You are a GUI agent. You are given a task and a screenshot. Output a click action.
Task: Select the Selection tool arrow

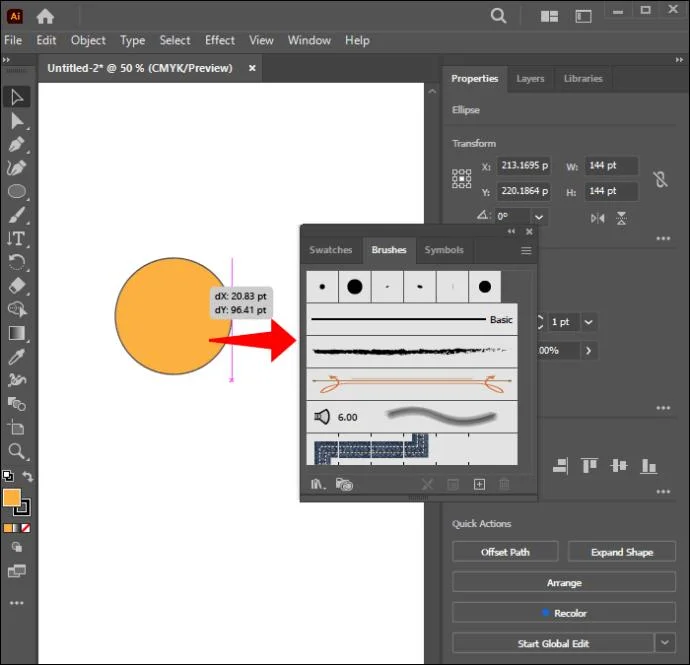click(x=17, y=97)
